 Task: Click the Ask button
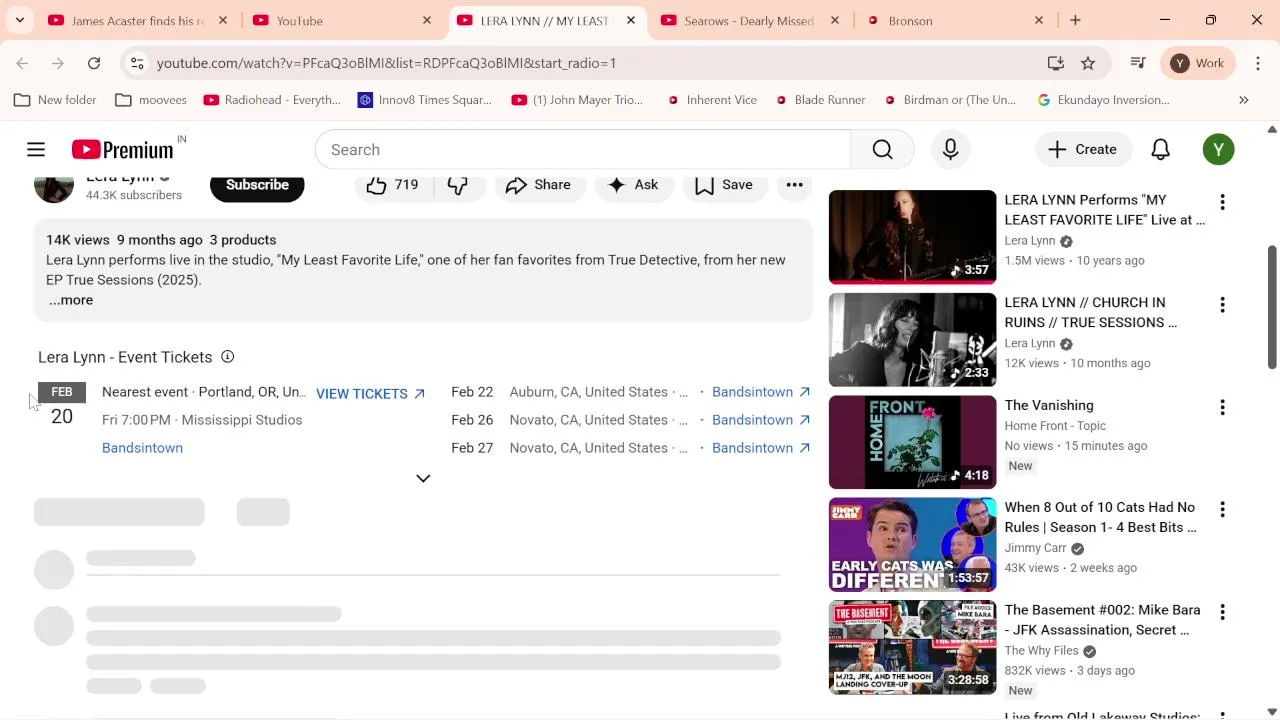tap(634, 185)
